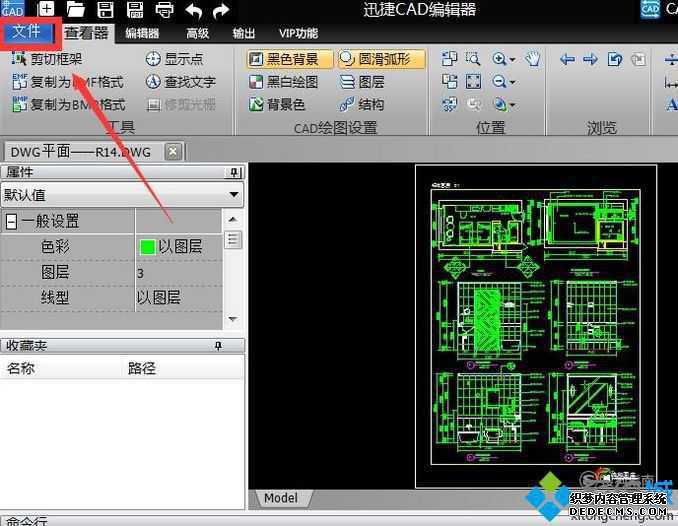Click 复制为EMF格式
Viewport: 678px width, 526px height.
[68, 82]
